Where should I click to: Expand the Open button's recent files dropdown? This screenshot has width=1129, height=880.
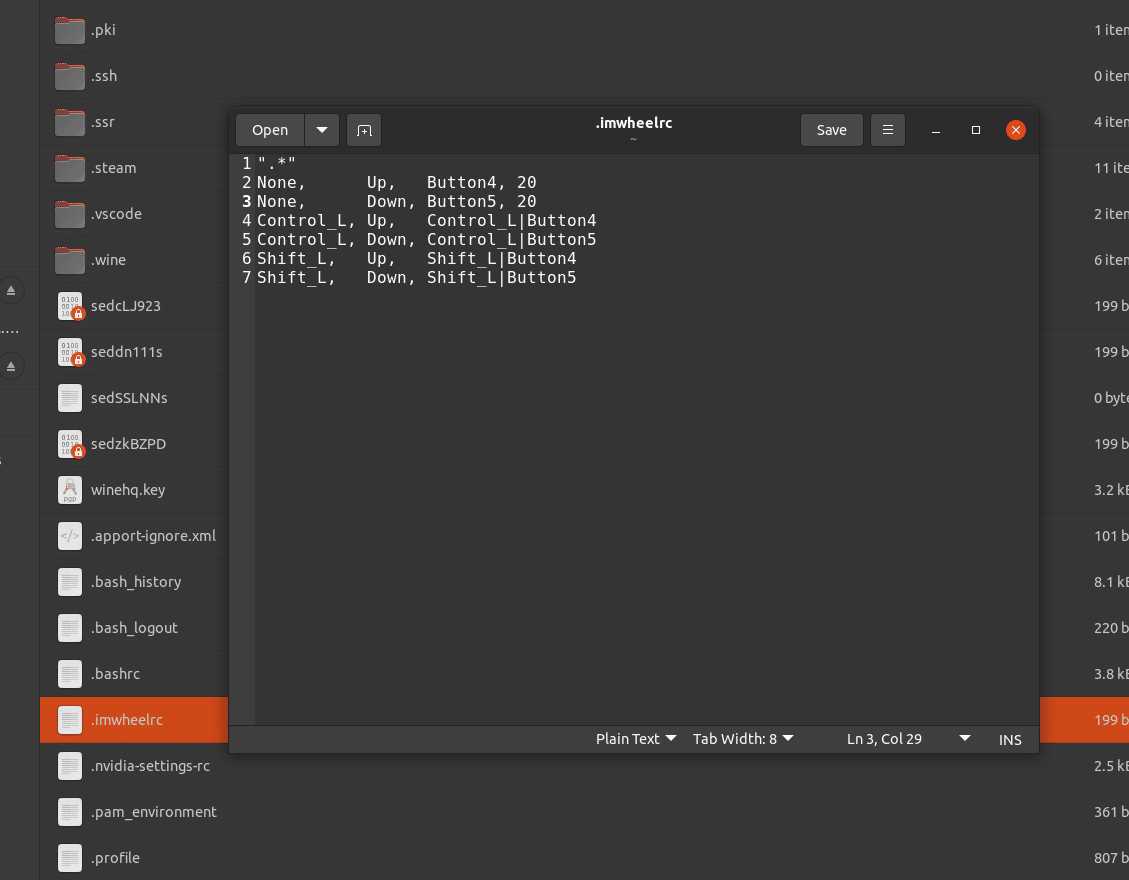coord(322,130)
